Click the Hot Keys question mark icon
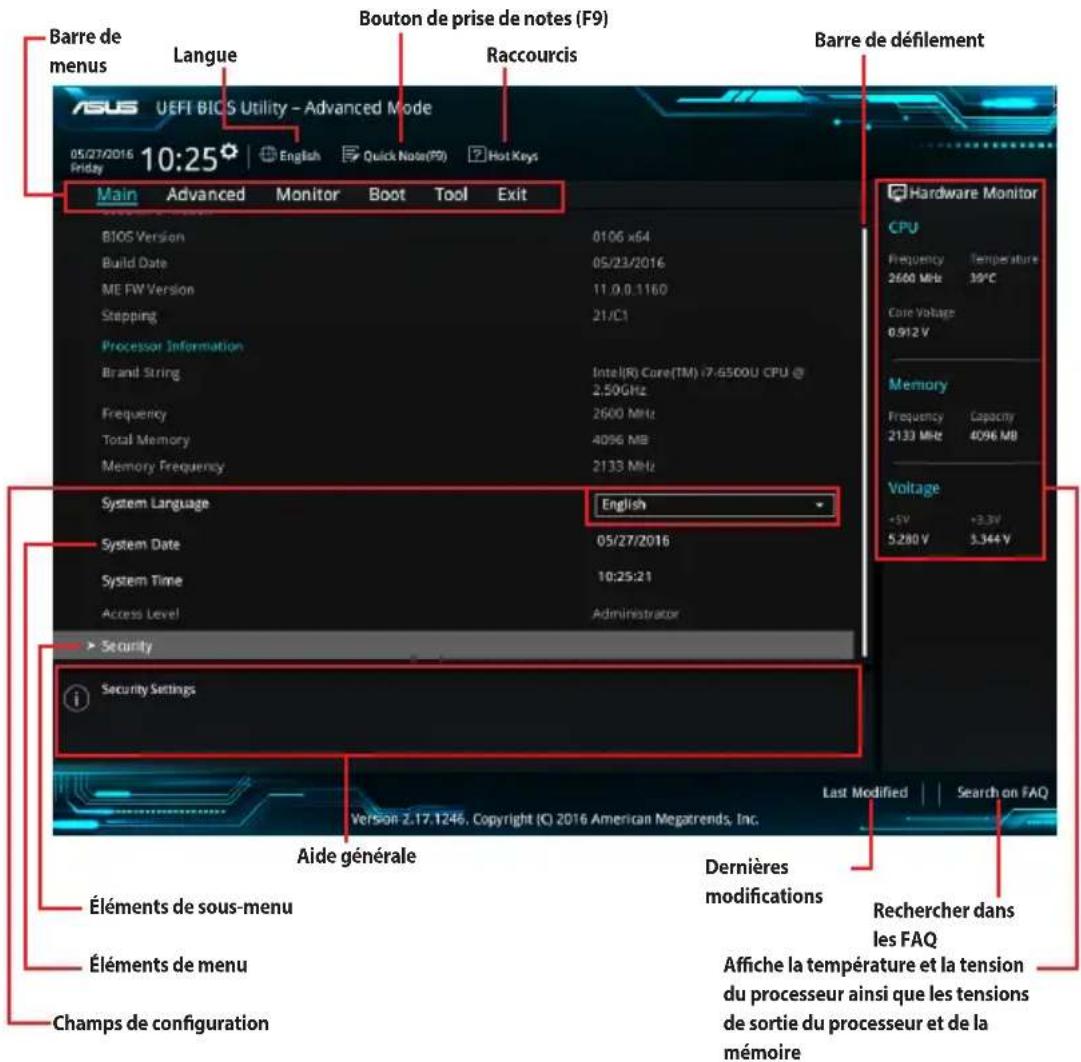Image resolution: width=1081 pixels, height=1062 pixels. [x=476, y=154]
